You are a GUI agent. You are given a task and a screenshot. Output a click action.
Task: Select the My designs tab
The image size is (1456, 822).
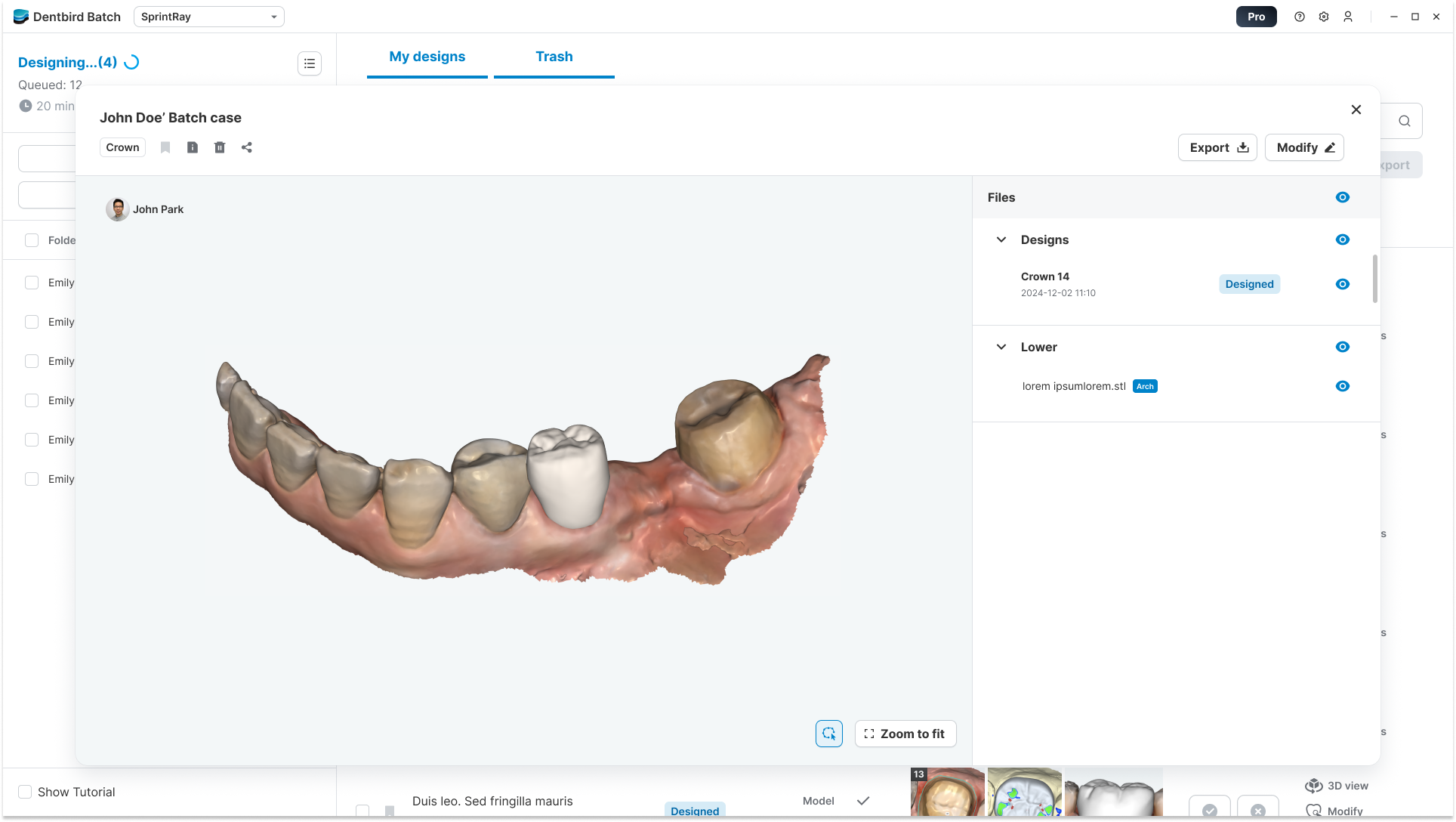(427, 57)
